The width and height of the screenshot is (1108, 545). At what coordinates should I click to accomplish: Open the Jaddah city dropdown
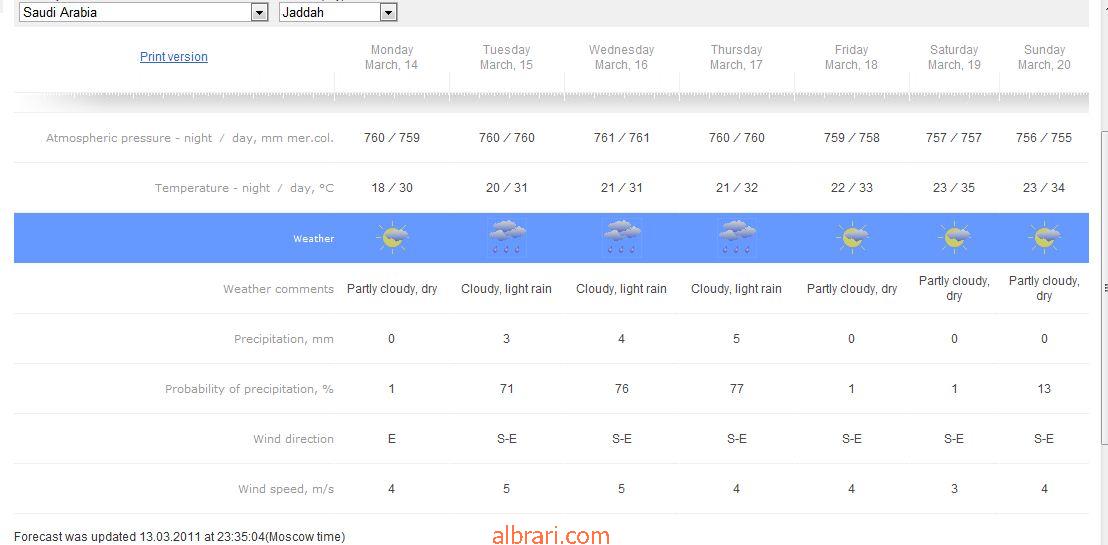coord(338,12)
